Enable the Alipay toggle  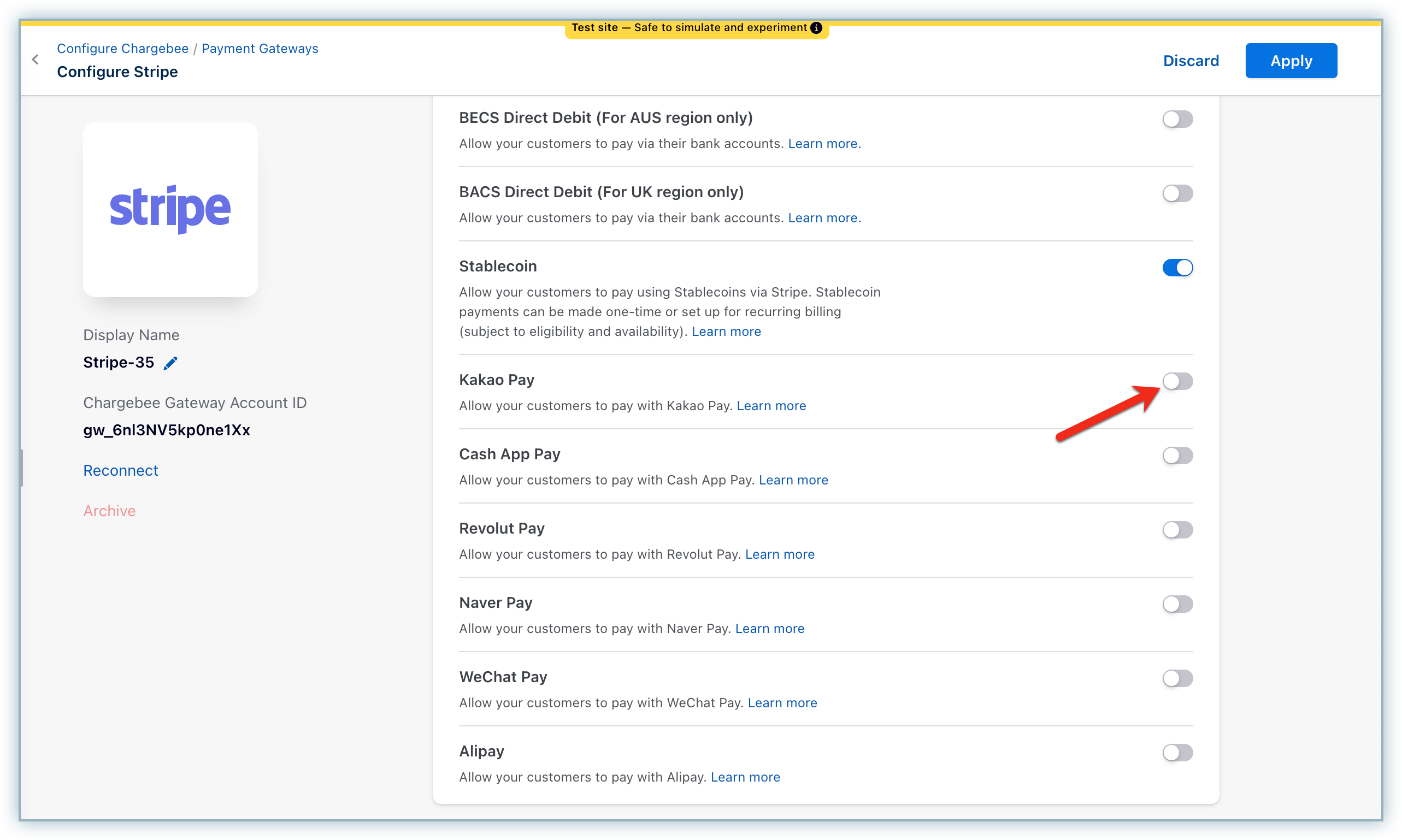click(x=1177, y=752)
